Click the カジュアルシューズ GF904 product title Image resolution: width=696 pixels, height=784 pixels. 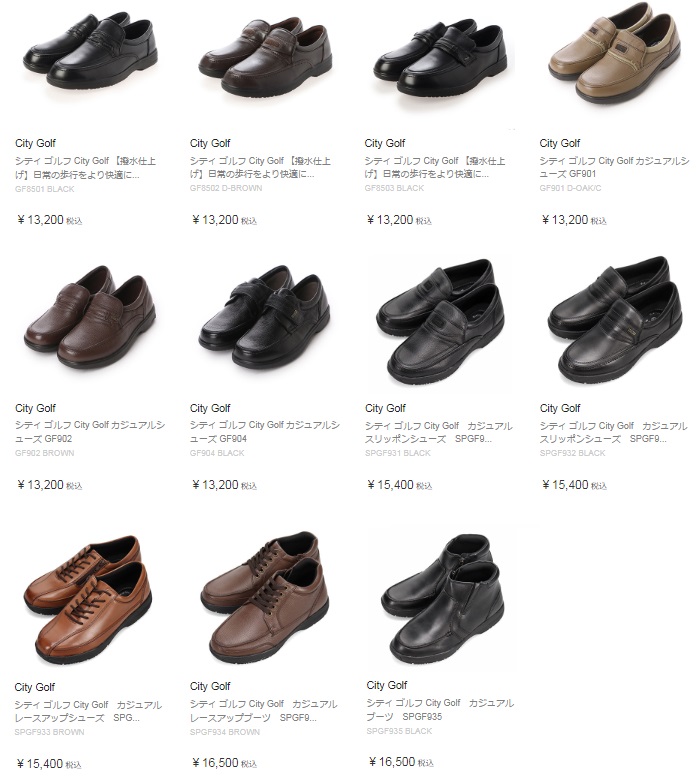click(x=265, y=432)
